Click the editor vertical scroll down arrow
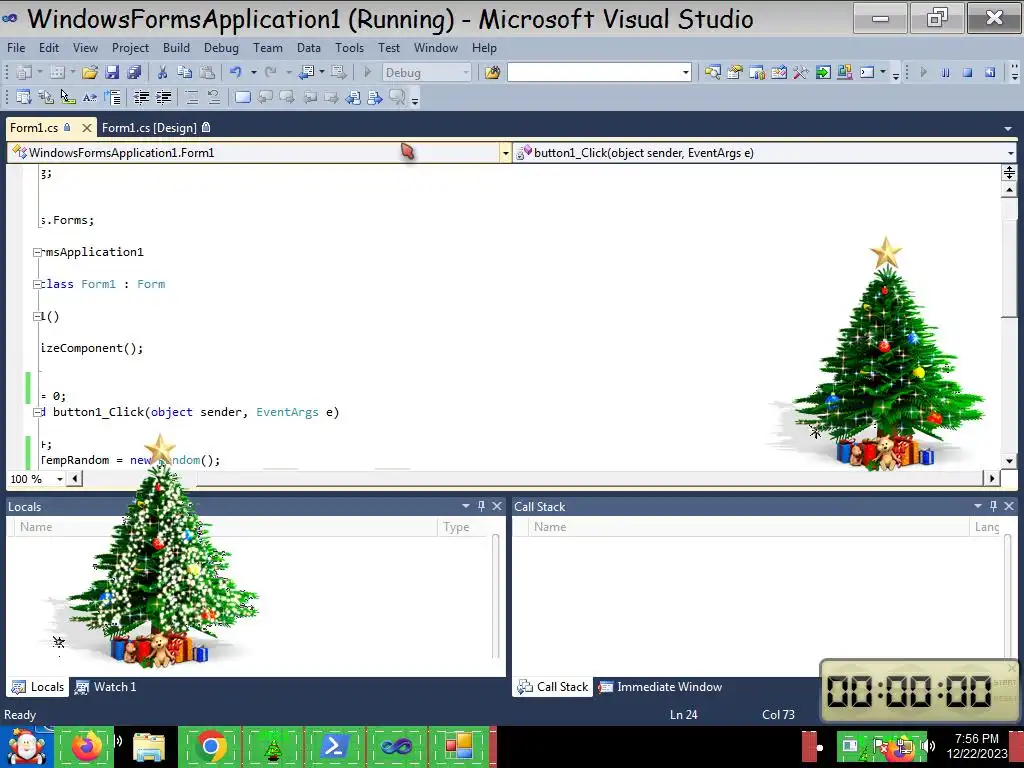 1009,460
